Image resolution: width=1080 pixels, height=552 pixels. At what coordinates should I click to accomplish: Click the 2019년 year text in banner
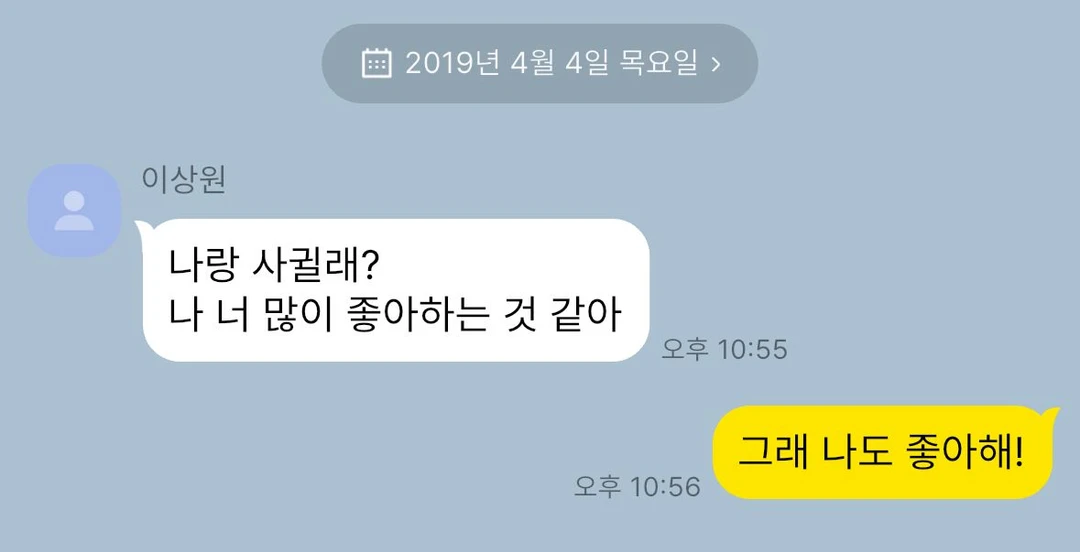click(x=452, y=64)
